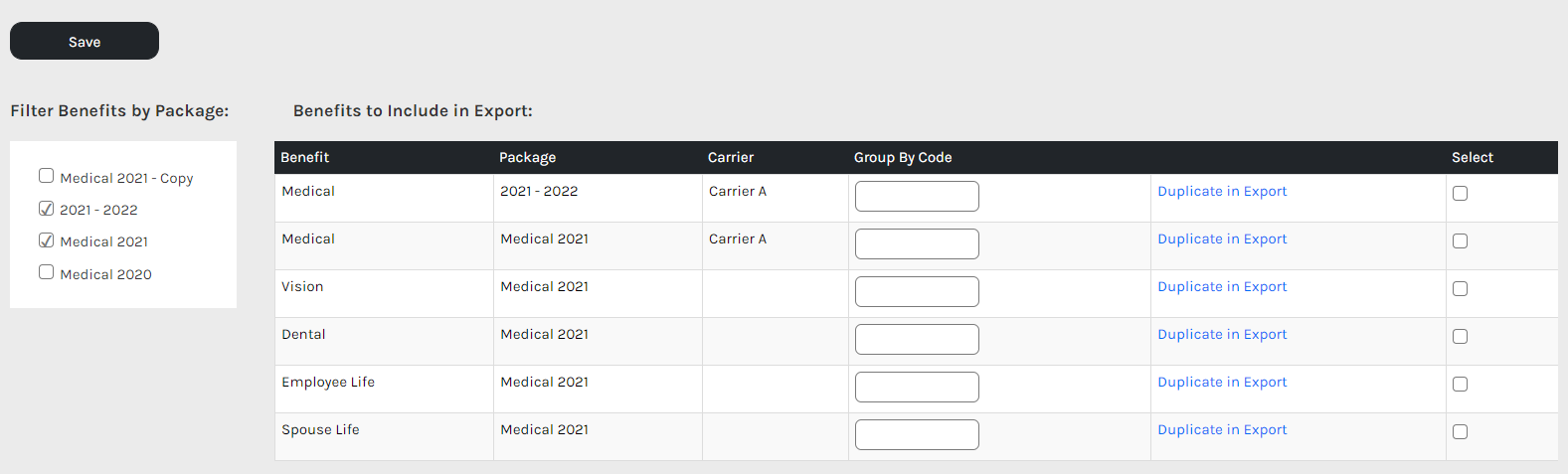Click Duplicate in Export for Dental
Image resolution: width=1568 pixels, height=474 pixels.
(x=1222, y=335)
